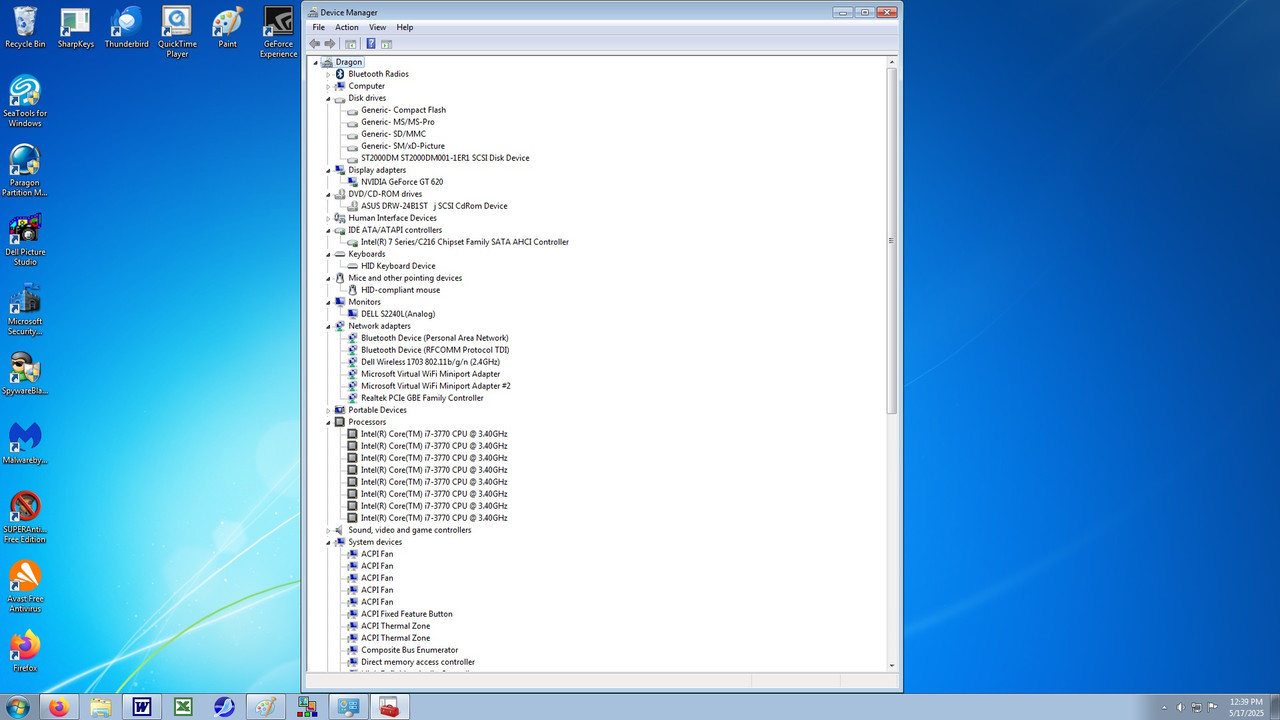Image resolution: width=1280 pixels, height=720 pixels.
Task: Open Help via the blue question-mark toolbar icon
Action: [371, 44]
